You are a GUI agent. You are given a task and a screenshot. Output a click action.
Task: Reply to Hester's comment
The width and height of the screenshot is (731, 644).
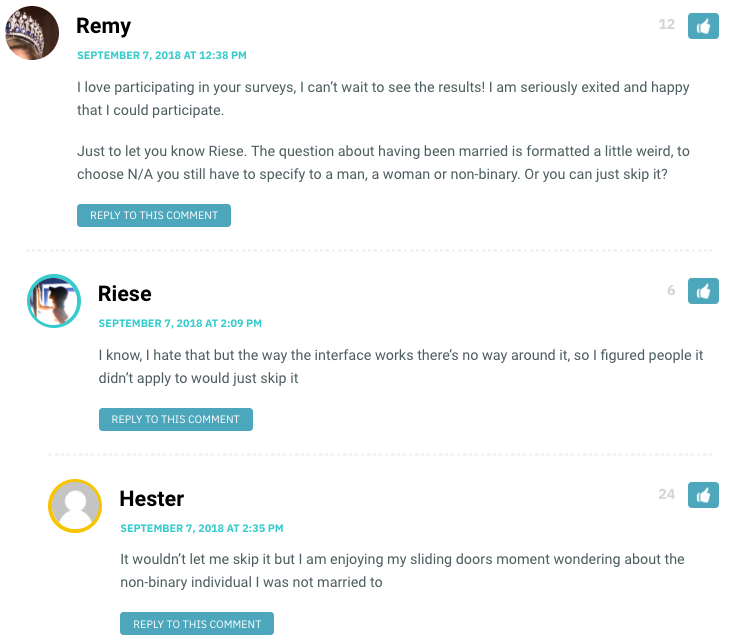197,623
